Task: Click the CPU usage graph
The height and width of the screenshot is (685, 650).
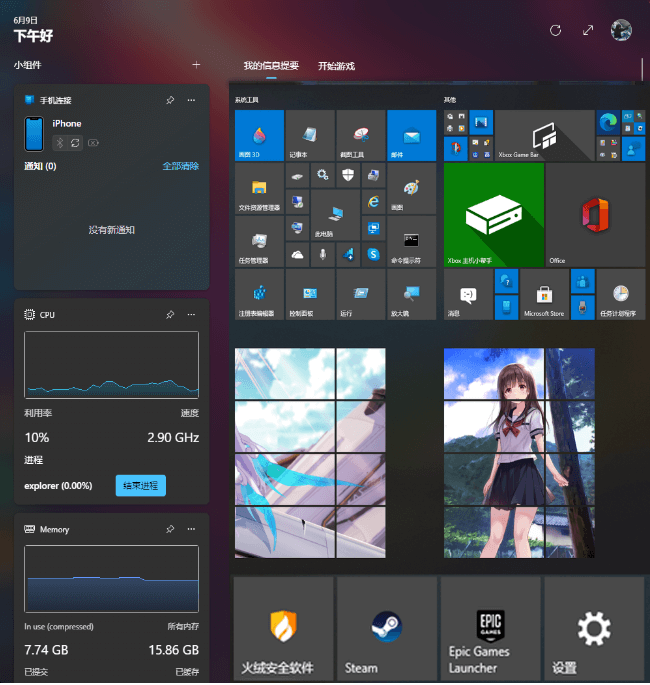Action: 111,365
